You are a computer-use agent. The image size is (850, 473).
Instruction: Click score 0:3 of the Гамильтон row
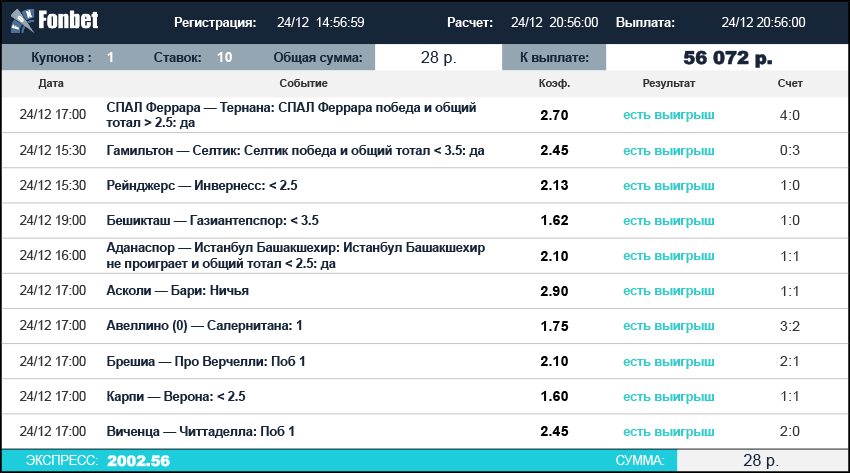coord(790,150)
